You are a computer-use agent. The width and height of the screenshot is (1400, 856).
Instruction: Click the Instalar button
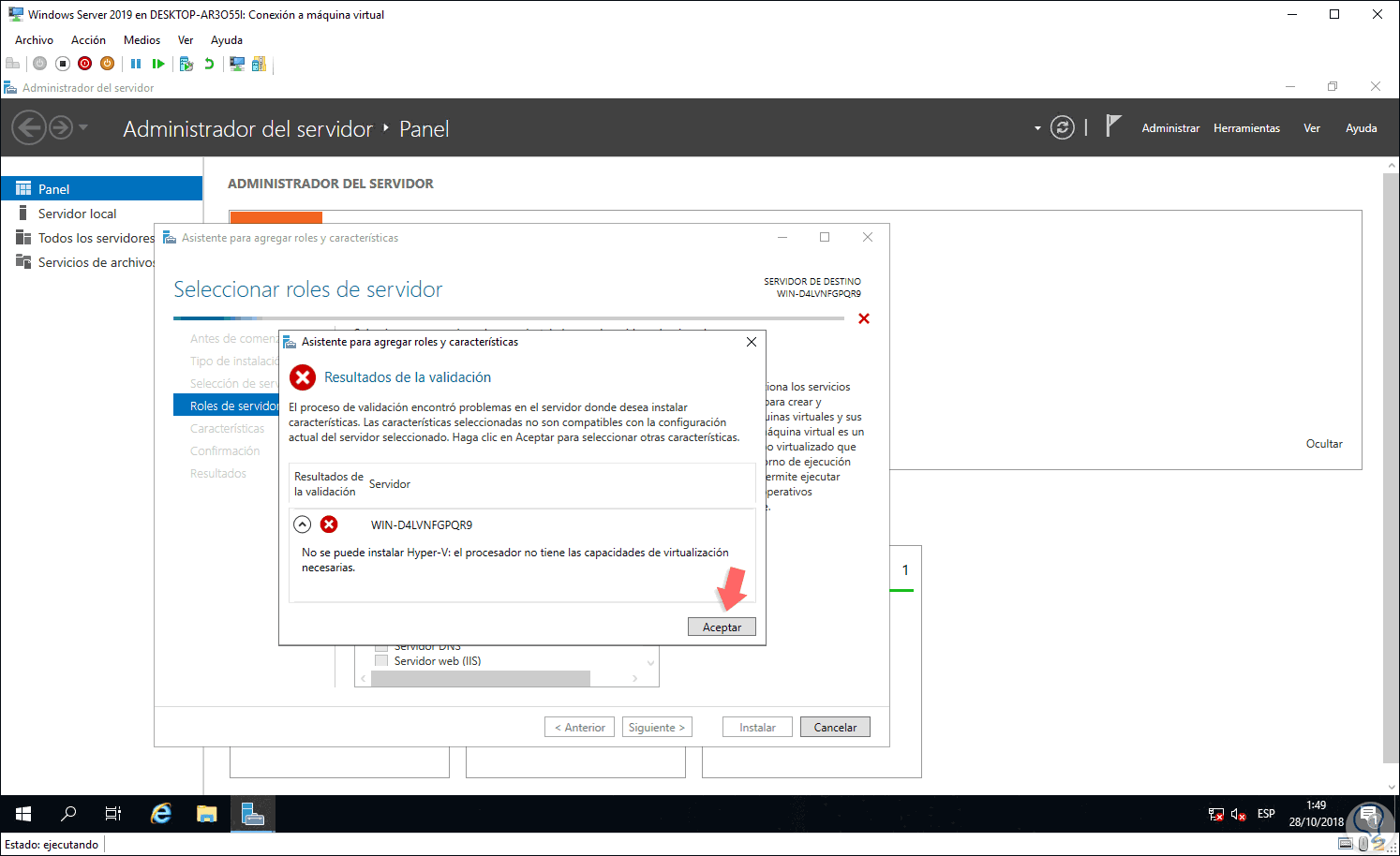click(x=757, y=727)
